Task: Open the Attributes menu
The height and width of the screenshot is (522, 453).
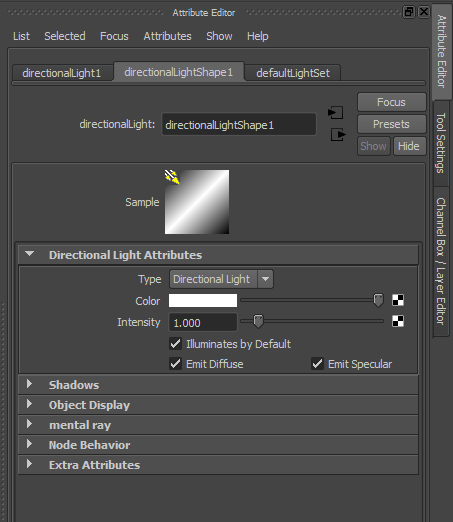Action: pyautogui.click(x=167, y=36)
